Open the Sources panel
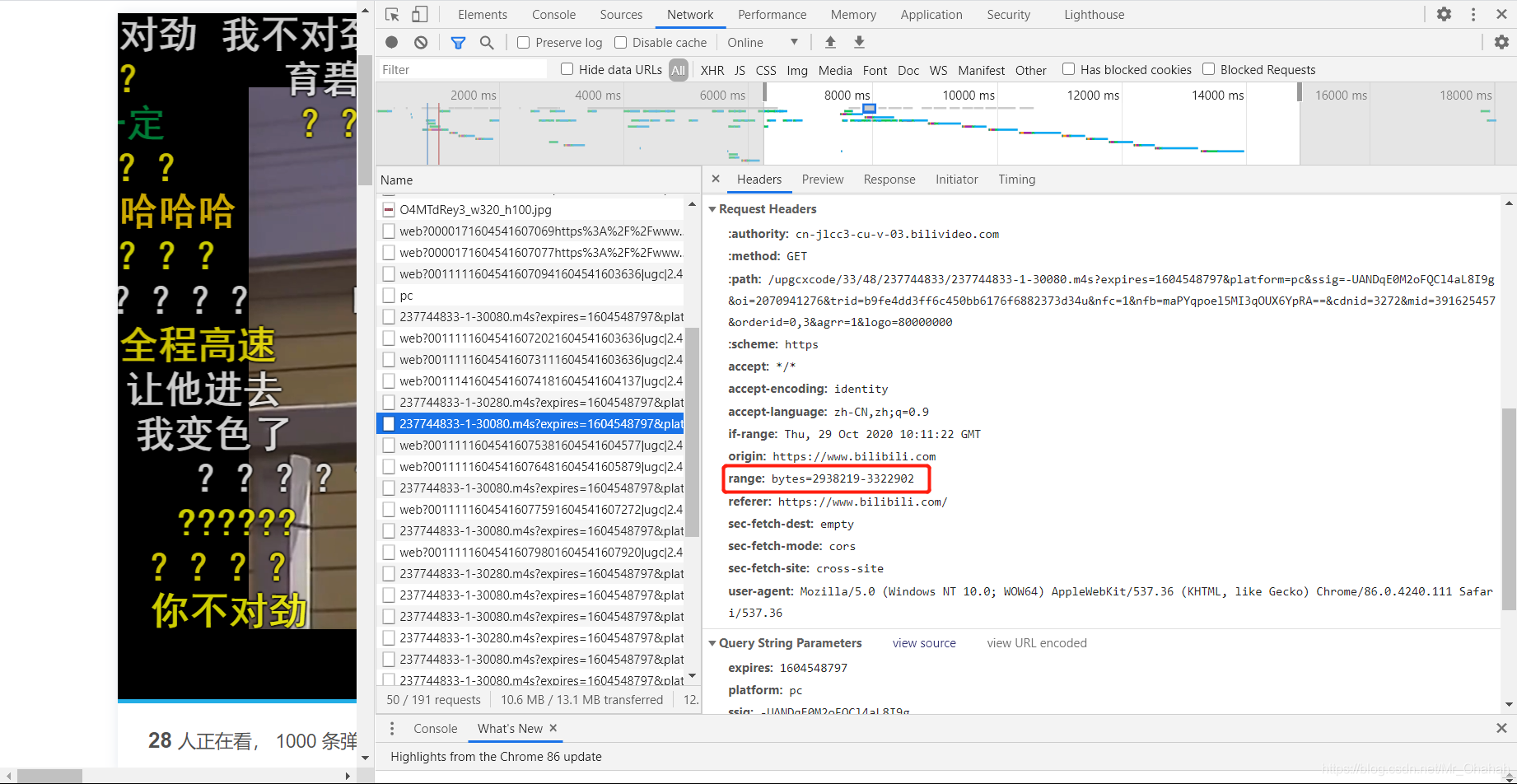The width and height of the screenshot is (1517, 784). point(621,15)
